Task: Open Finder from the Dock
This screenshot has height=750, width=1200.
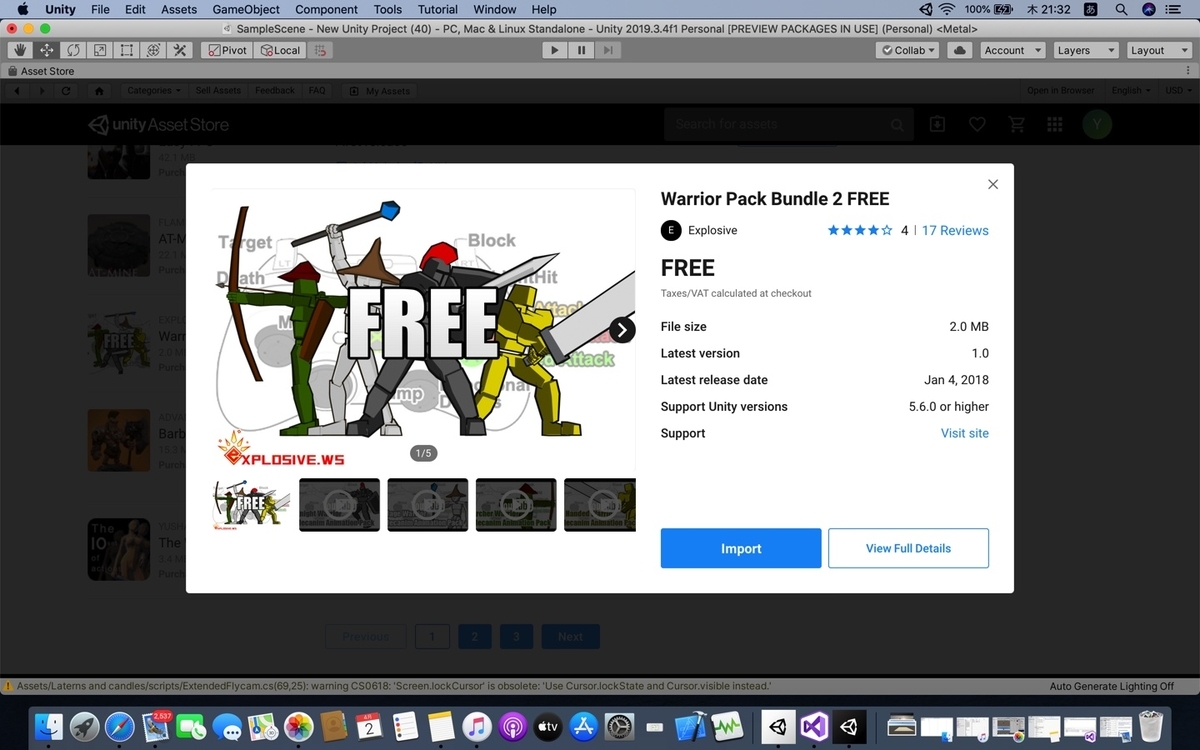Action: pyautogui.click(x=48, y=726)
